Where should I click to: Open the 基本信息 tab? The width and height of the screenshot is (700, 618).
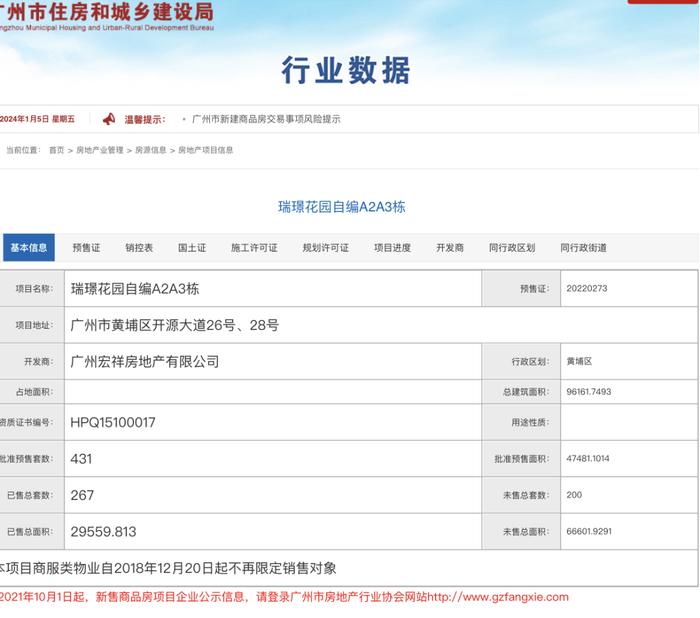(x=29, y=247)
